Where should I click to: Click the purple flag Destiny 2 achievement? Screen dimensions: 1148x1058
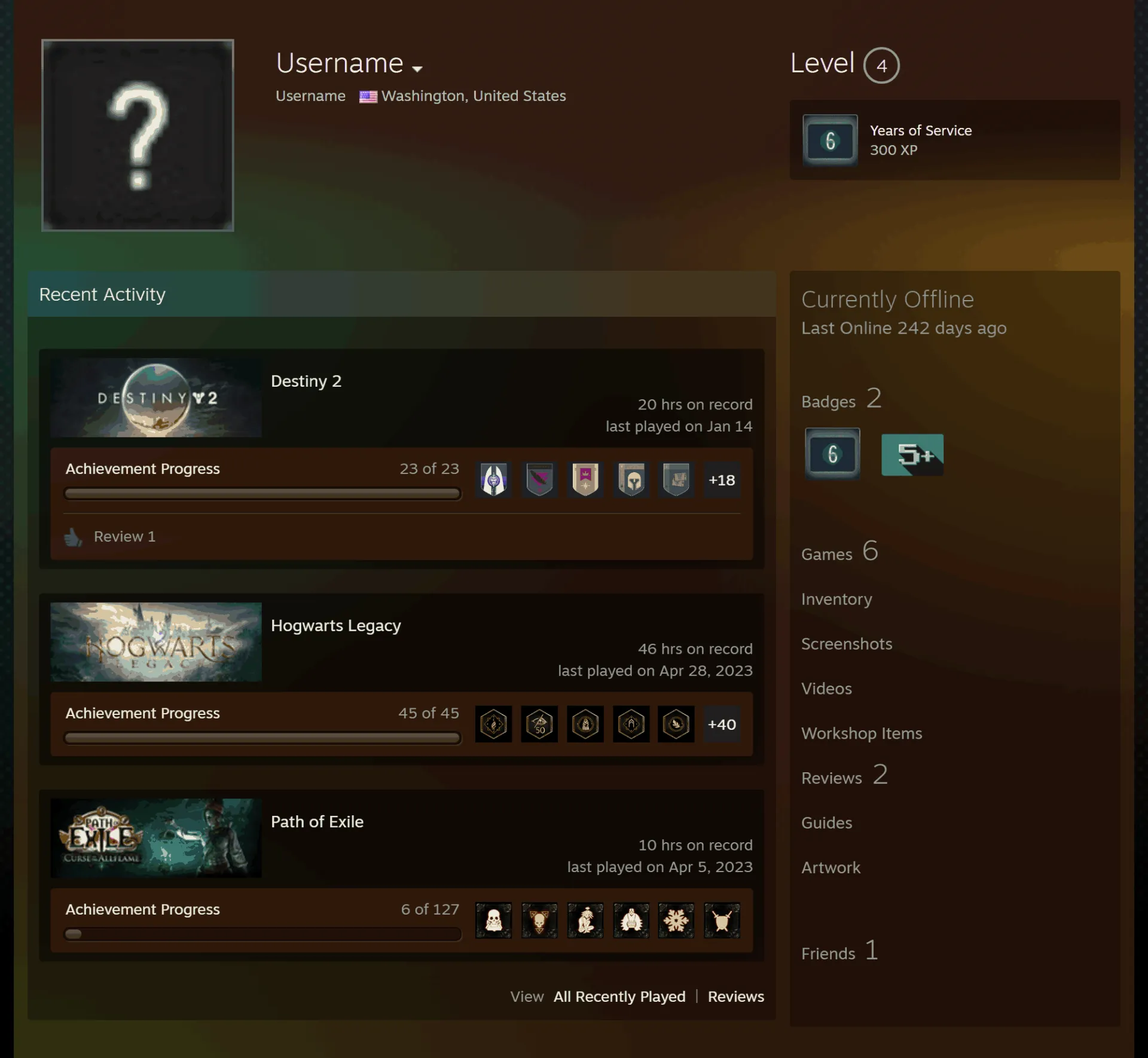click(x=585, y=479)
